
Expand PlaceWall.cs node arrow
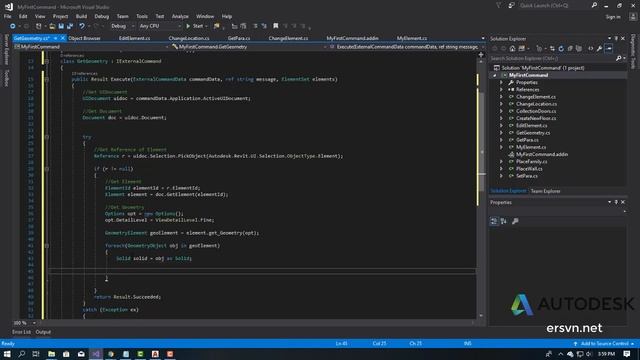502,169
